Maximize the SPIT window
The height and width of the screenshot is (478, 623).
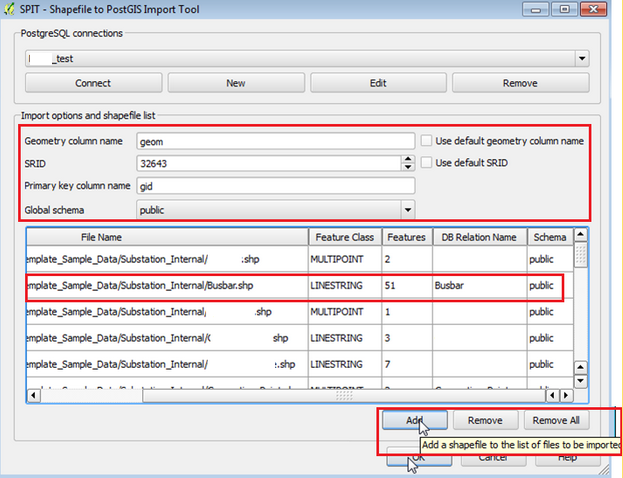565,9
